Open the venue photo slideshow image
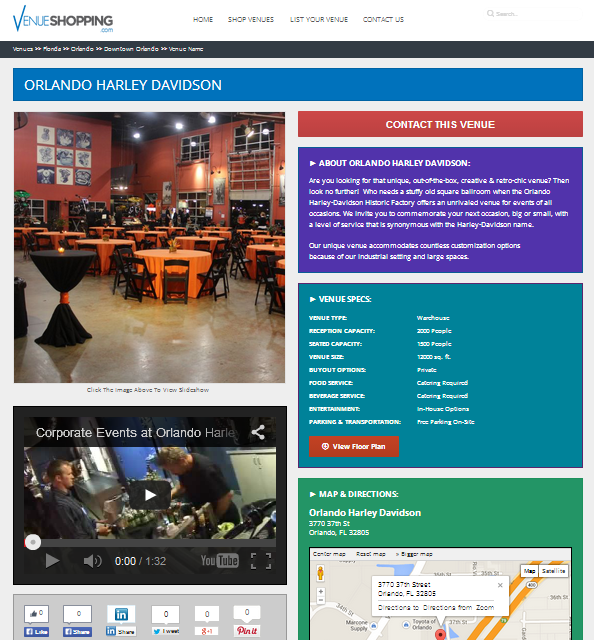Screen dimensions: 594x640 pyautogui.click(x=149, y=247)
